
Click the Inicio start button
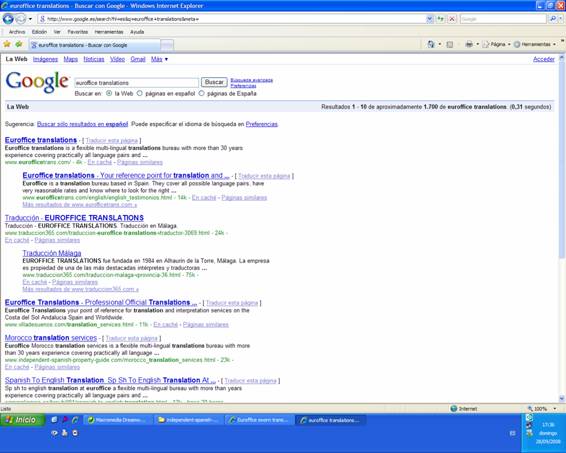point(22,420)
